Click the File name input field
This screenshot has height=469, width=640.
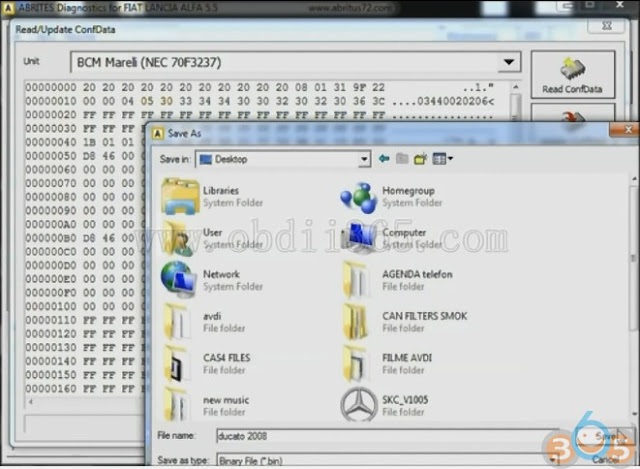[x=388, y=436]
